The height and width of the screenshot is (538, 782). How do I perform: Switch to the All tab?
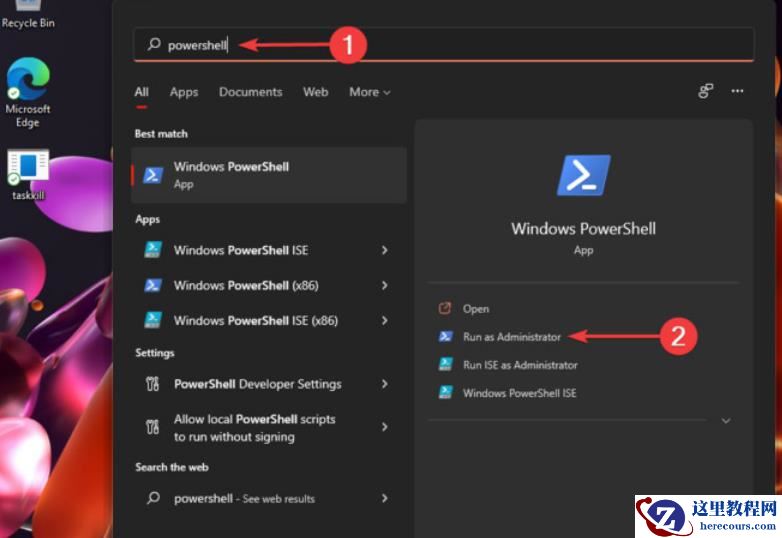pyautogui.click(x=141, y=92)
